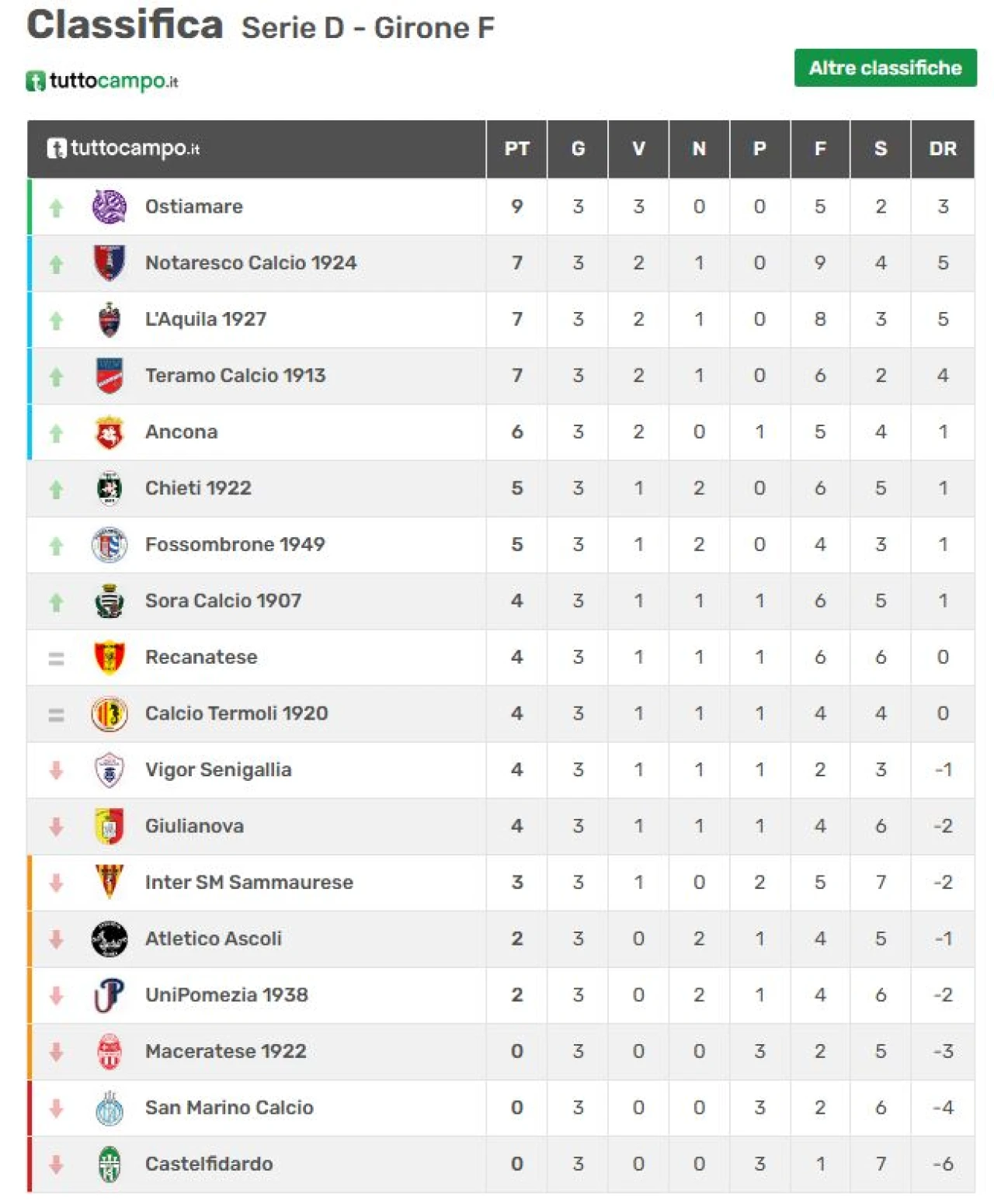Click the Giulianova team name

pos(194,826)
